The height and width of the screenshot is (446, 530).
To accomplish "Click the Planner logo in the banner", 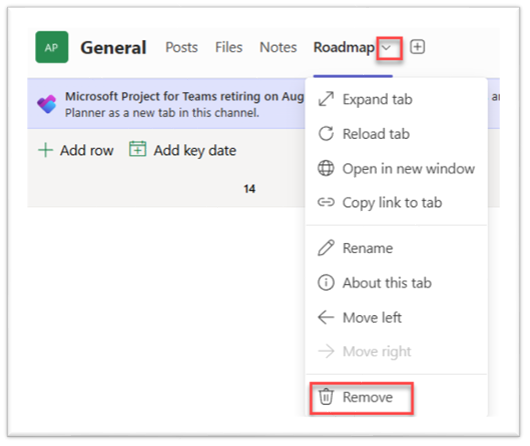I will (47, 104).
